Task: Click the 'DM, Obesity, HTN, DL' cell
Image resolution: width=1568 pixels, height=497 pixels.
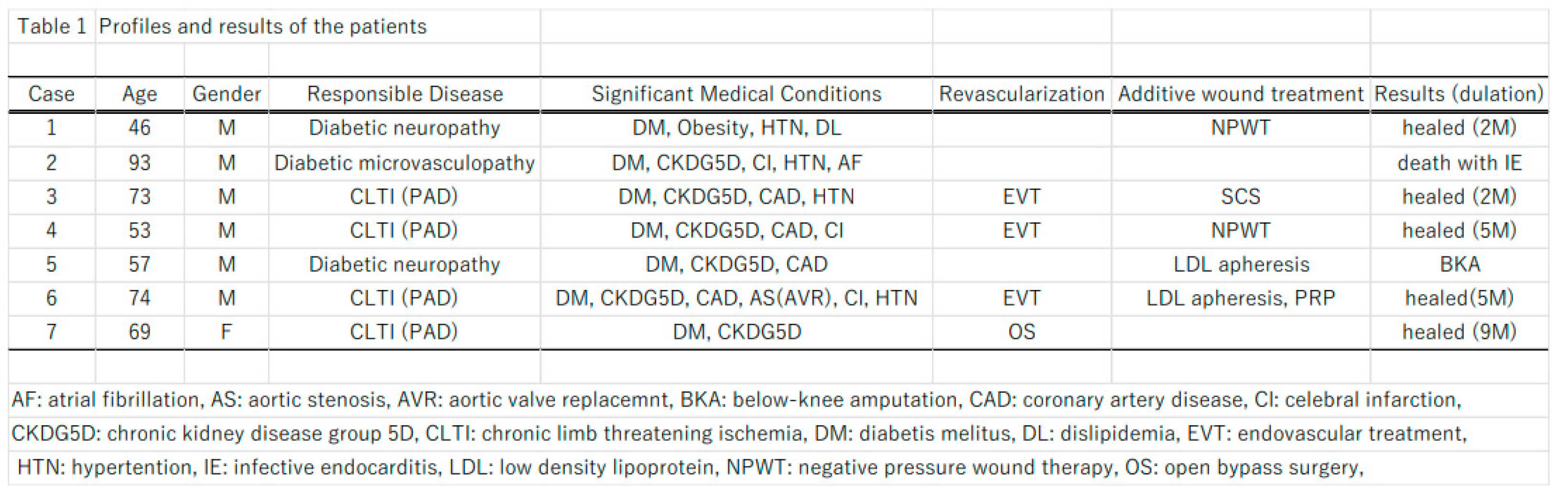Action: (736, 127)
